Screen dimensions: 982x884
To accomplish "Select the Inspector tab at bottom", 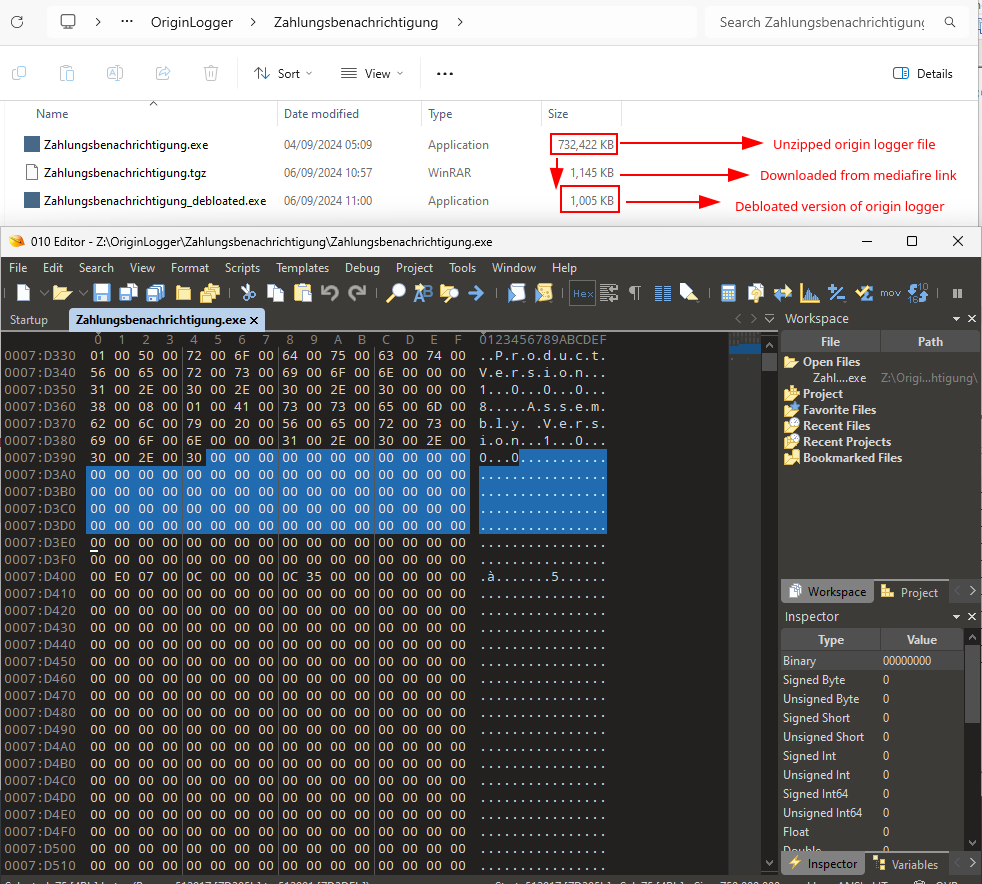I will [824, 864].
